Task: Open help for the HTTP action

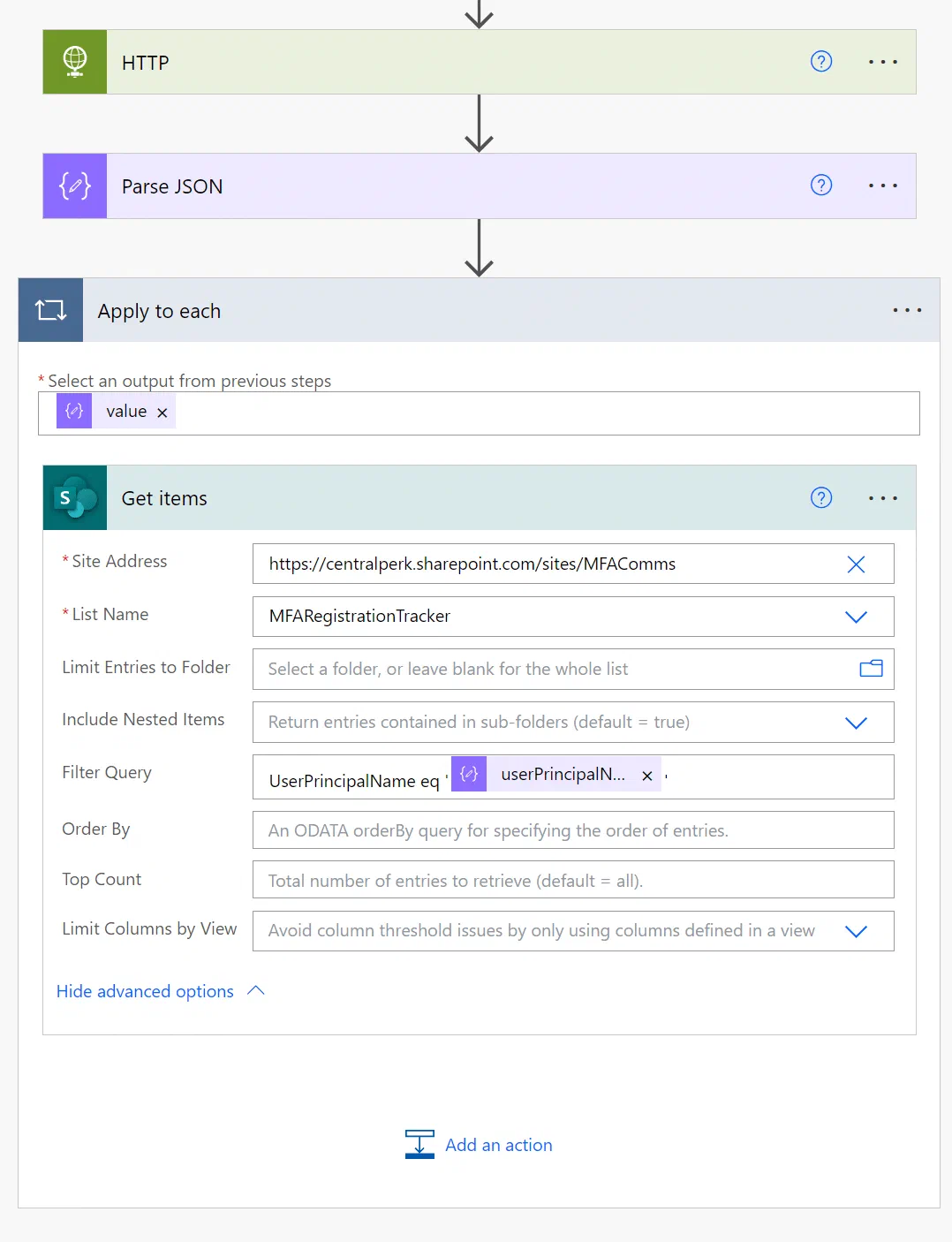Action: (821, 61)
